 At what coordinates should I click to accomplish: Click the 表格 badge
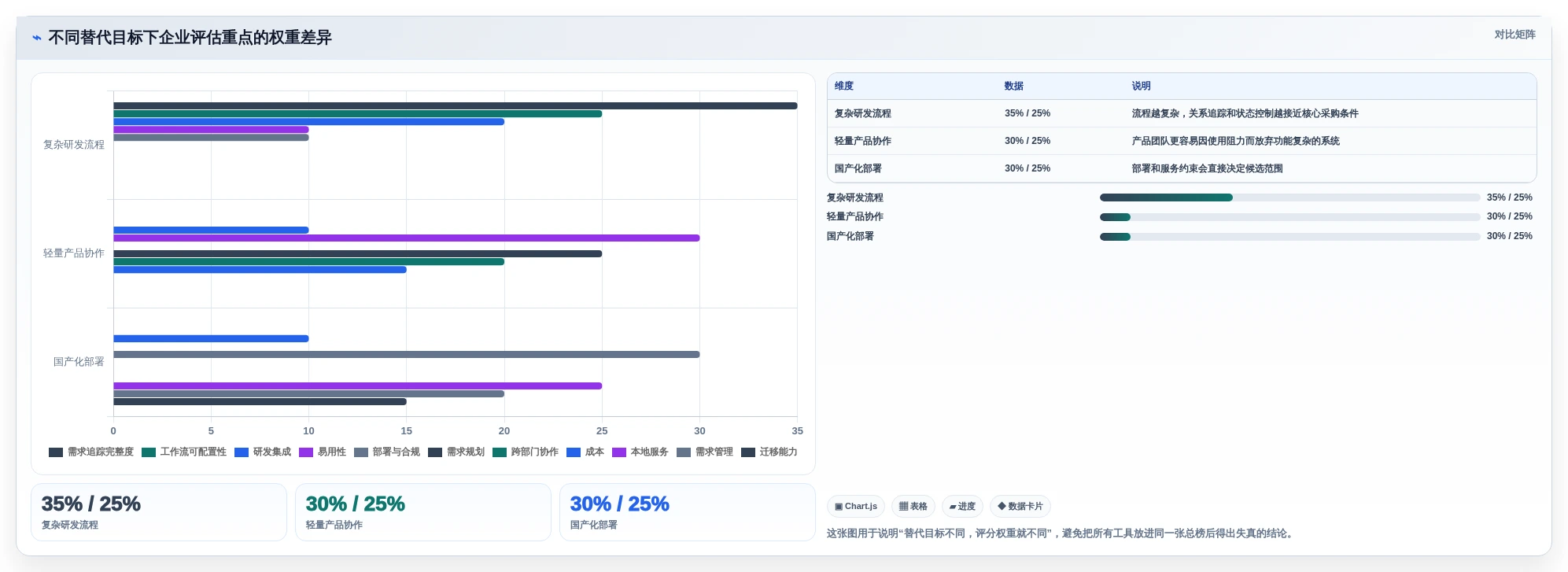tap(913, 507)
